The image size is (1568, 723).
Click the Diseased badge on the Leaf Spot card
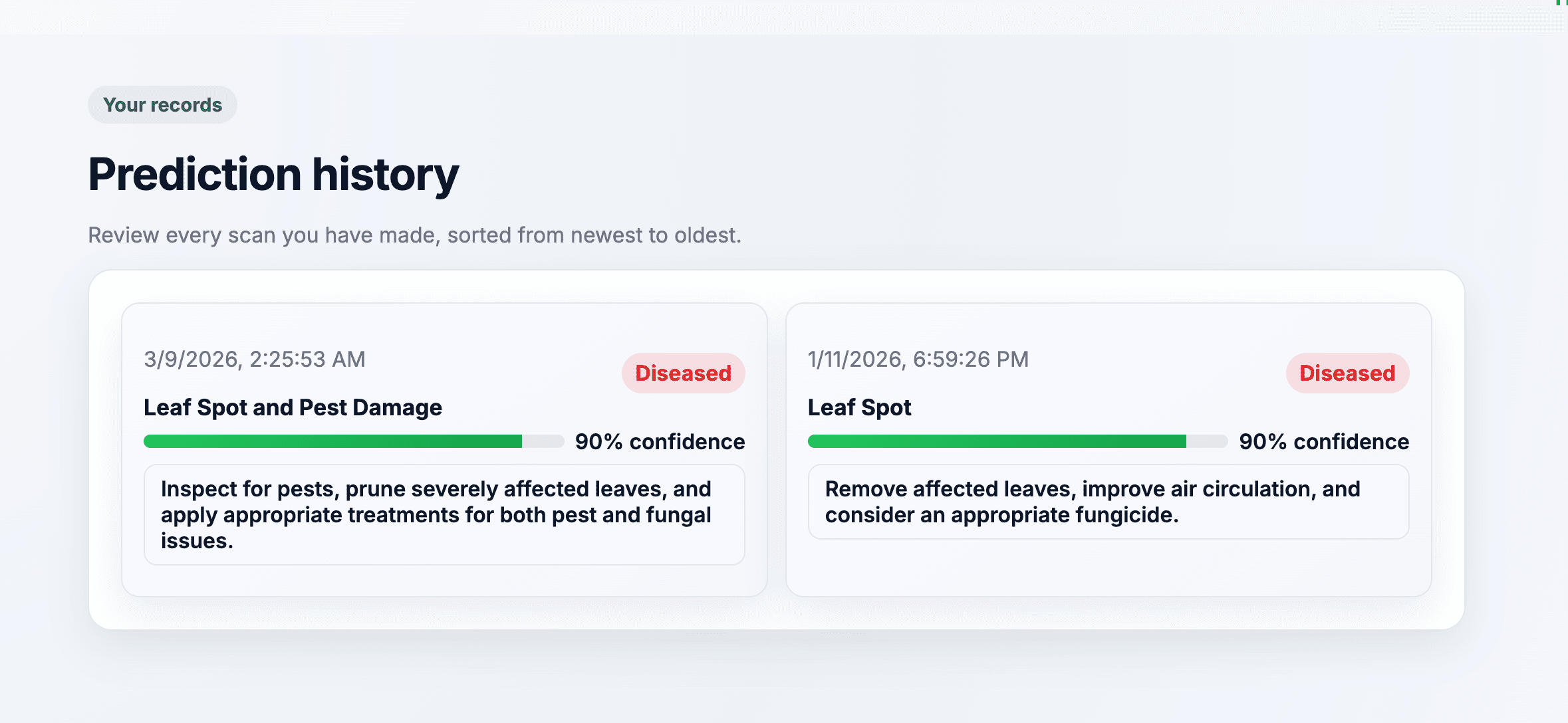point(1347,373)
